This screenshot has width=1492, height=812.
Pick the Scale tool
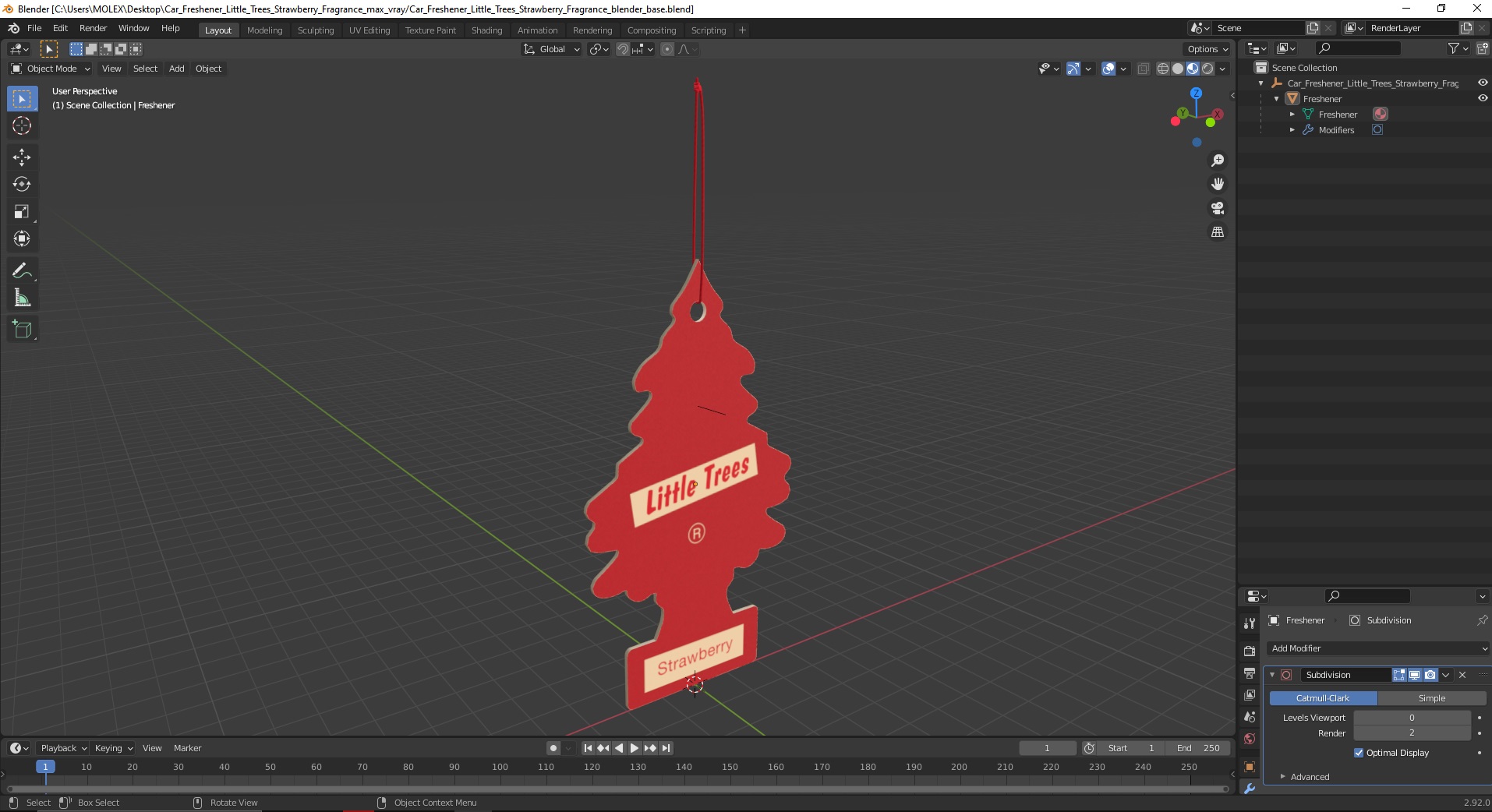pos(22,212)
